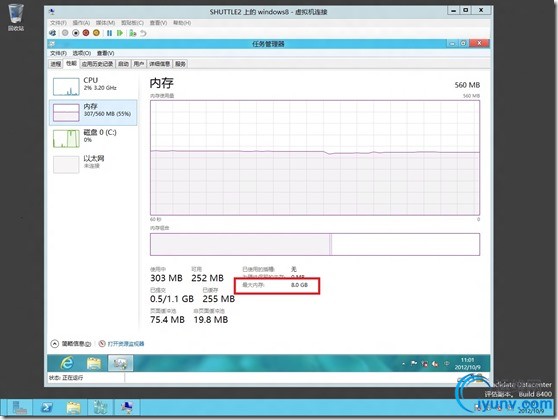Switch to the 应用历史记录 tab
Image resolution: width=558 pixels, height=420 pixels.
click(x=97, y=64)
